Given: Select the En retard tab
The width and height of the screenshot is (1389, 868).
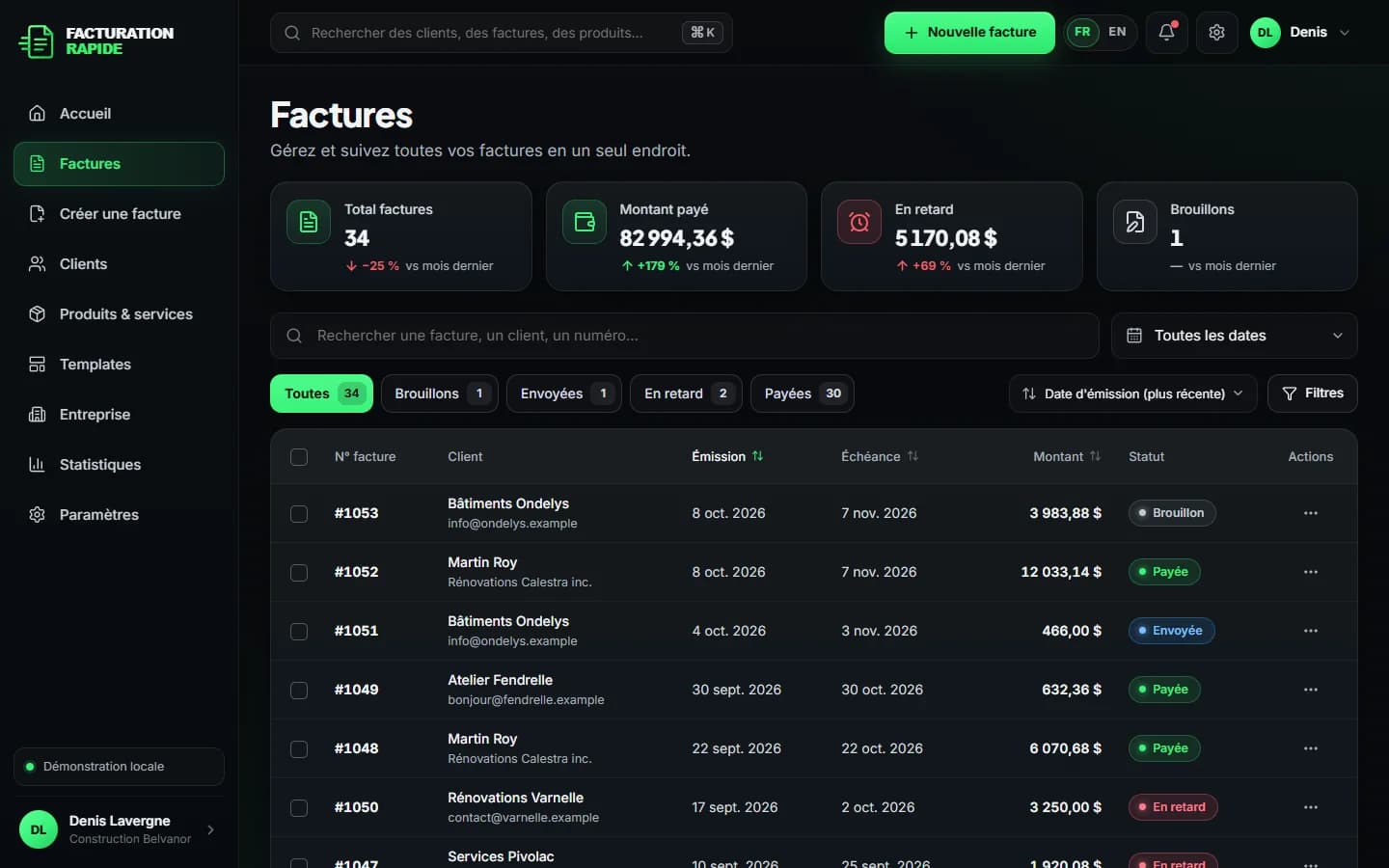Looking at the screenshot, I should pos(686,393).
